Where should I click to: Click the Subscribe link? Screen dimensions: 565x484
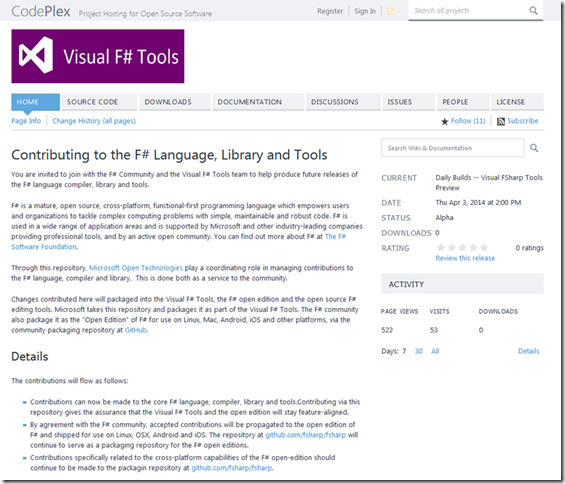522,121
